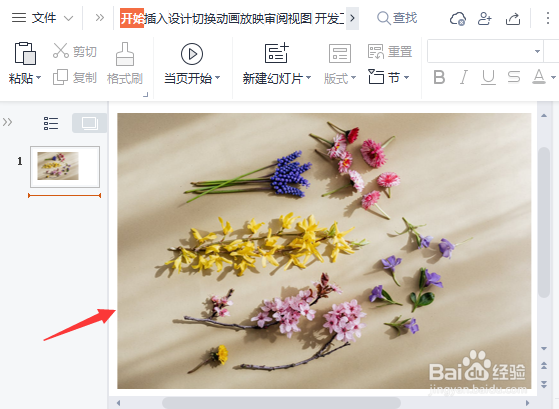
Task: Click the cloud sync status icon
Action: tap(457, 18)
